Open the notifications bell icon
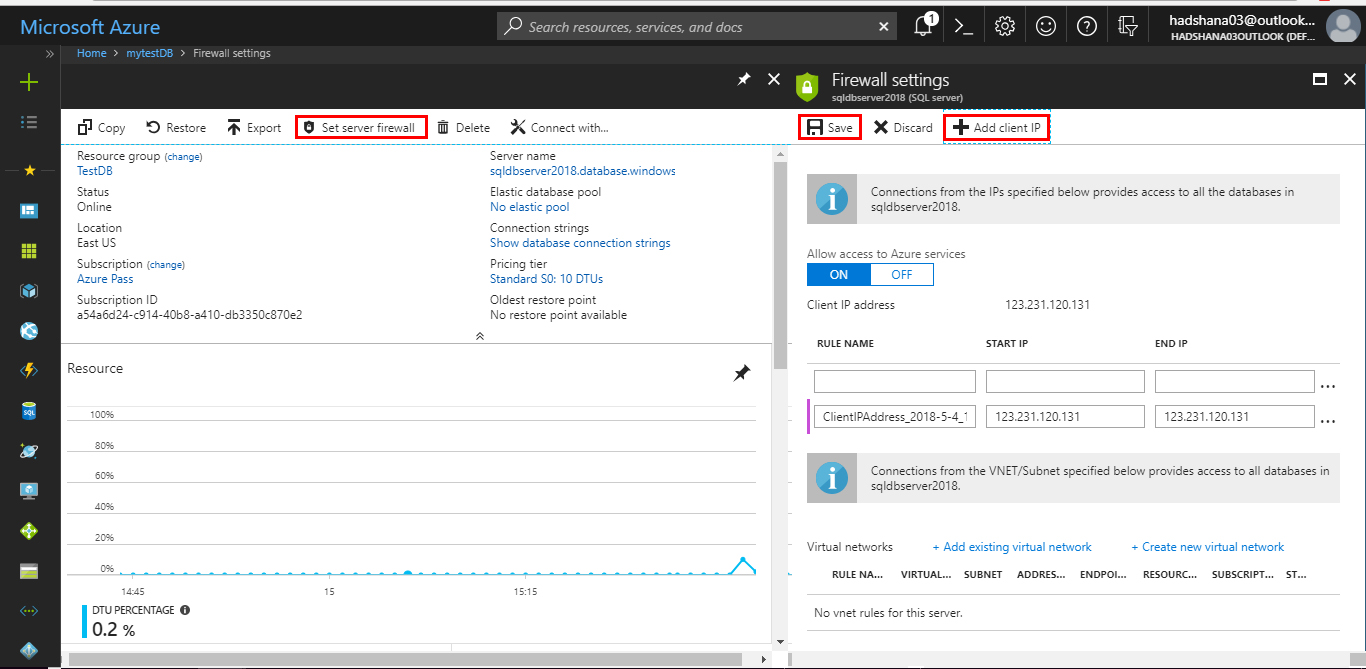The height and width of the screenshot is (669, 1366). (925, 27)
